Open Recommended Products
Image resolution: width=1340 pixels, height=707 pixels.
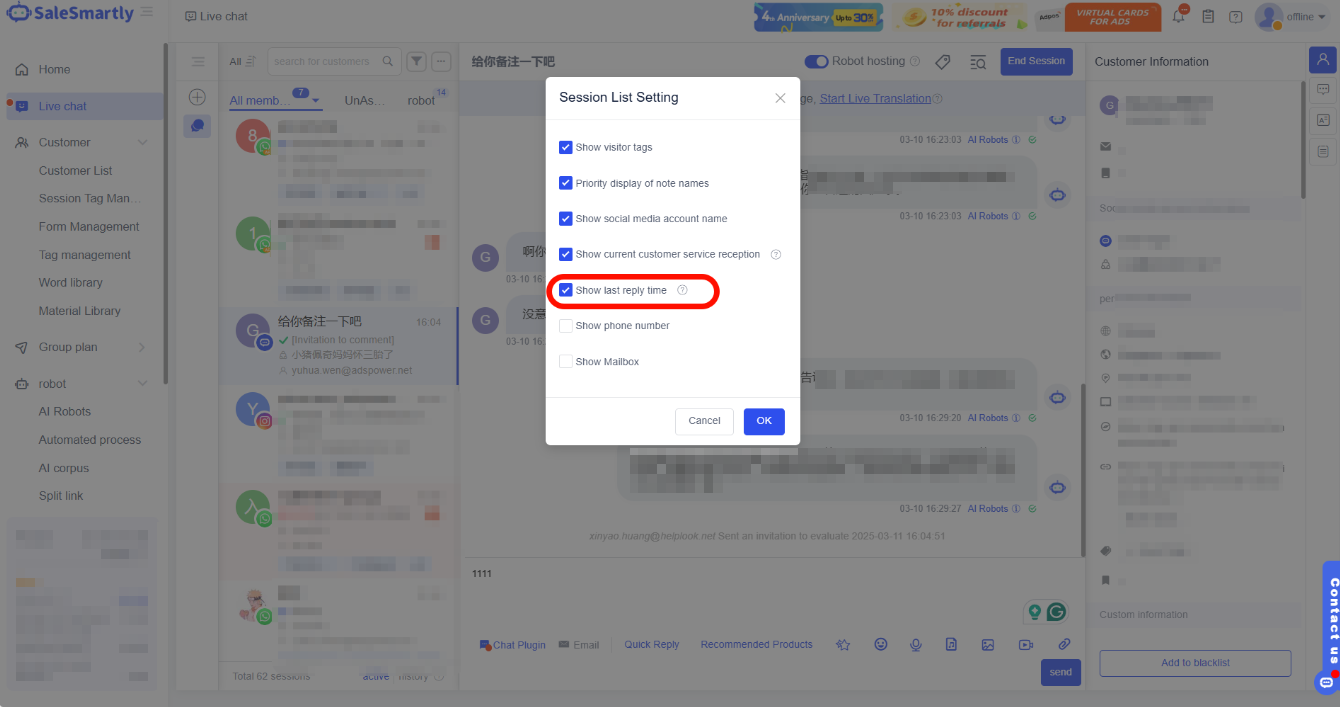[756, 645]
